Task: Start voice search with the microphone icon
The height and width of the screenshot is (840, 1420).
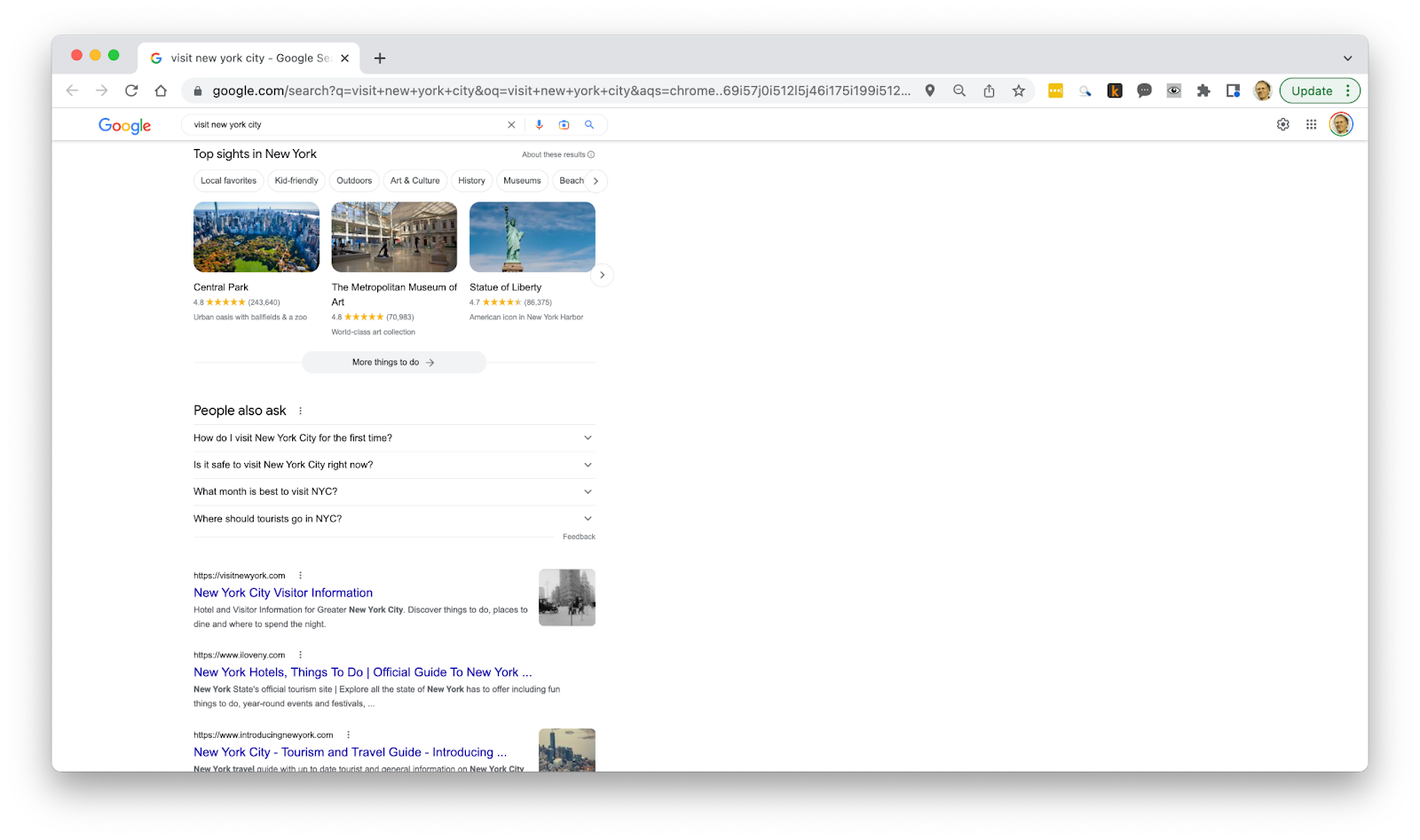Action: tap(539, 125)
